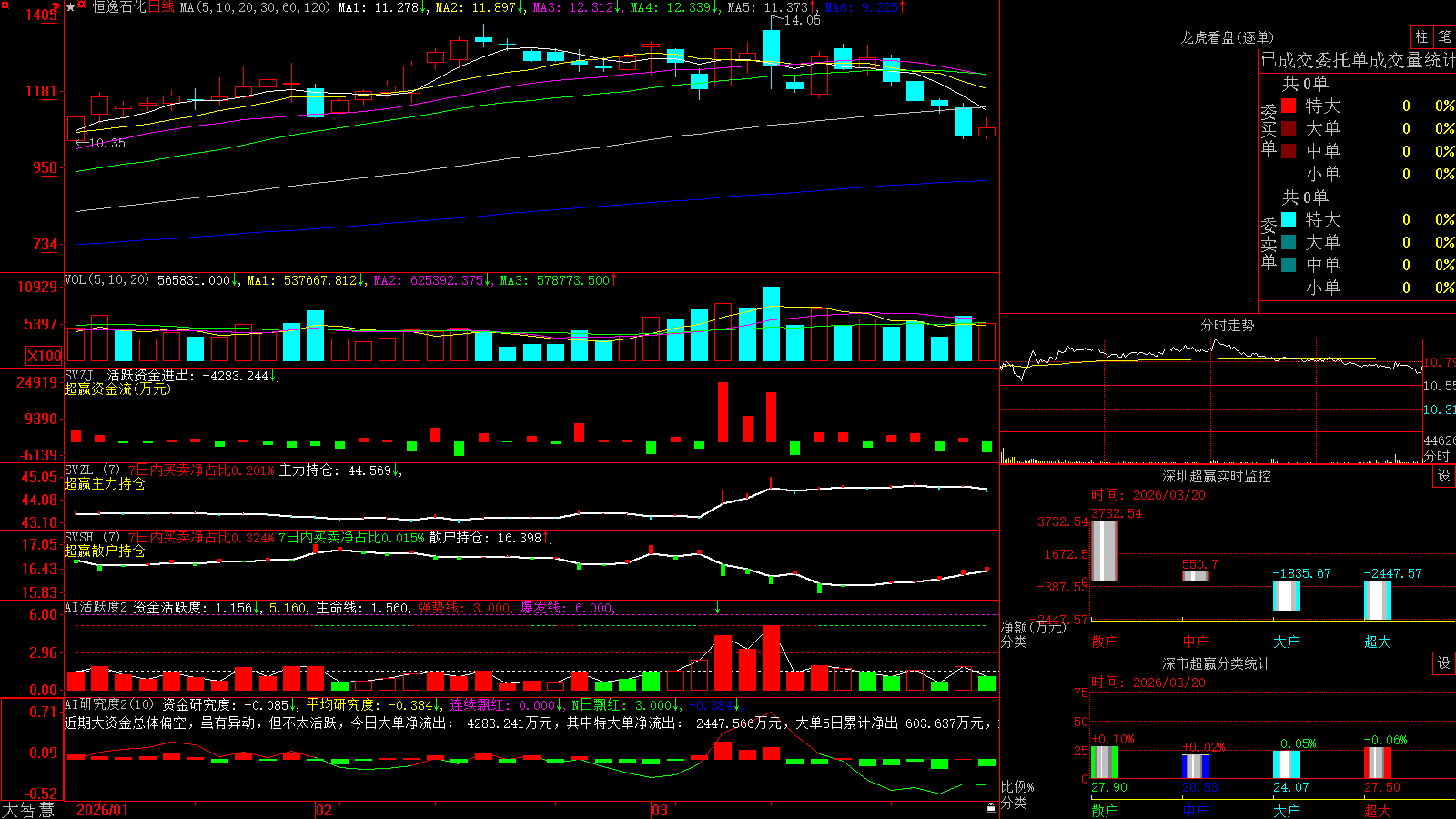Click the 03 month marker on timeline
The height and width of the screenshot is (819, 1456).
[660, 810]
